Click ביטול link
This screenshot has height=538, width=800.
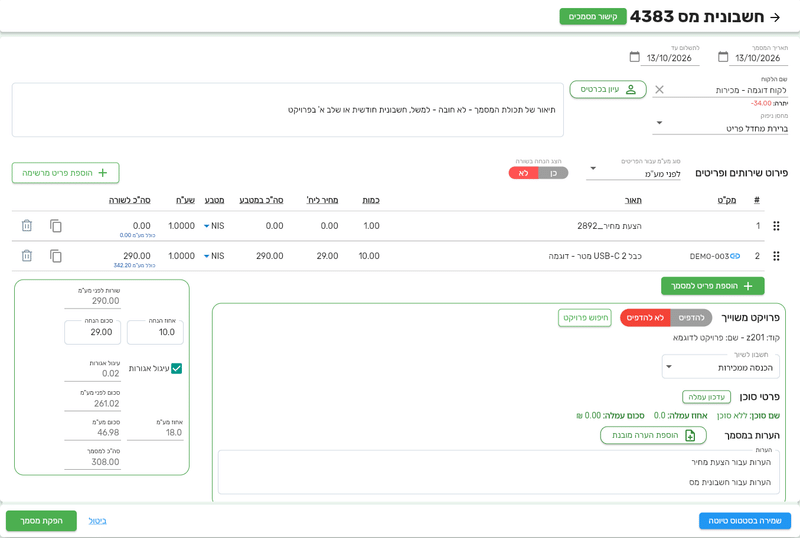(97, 521)
